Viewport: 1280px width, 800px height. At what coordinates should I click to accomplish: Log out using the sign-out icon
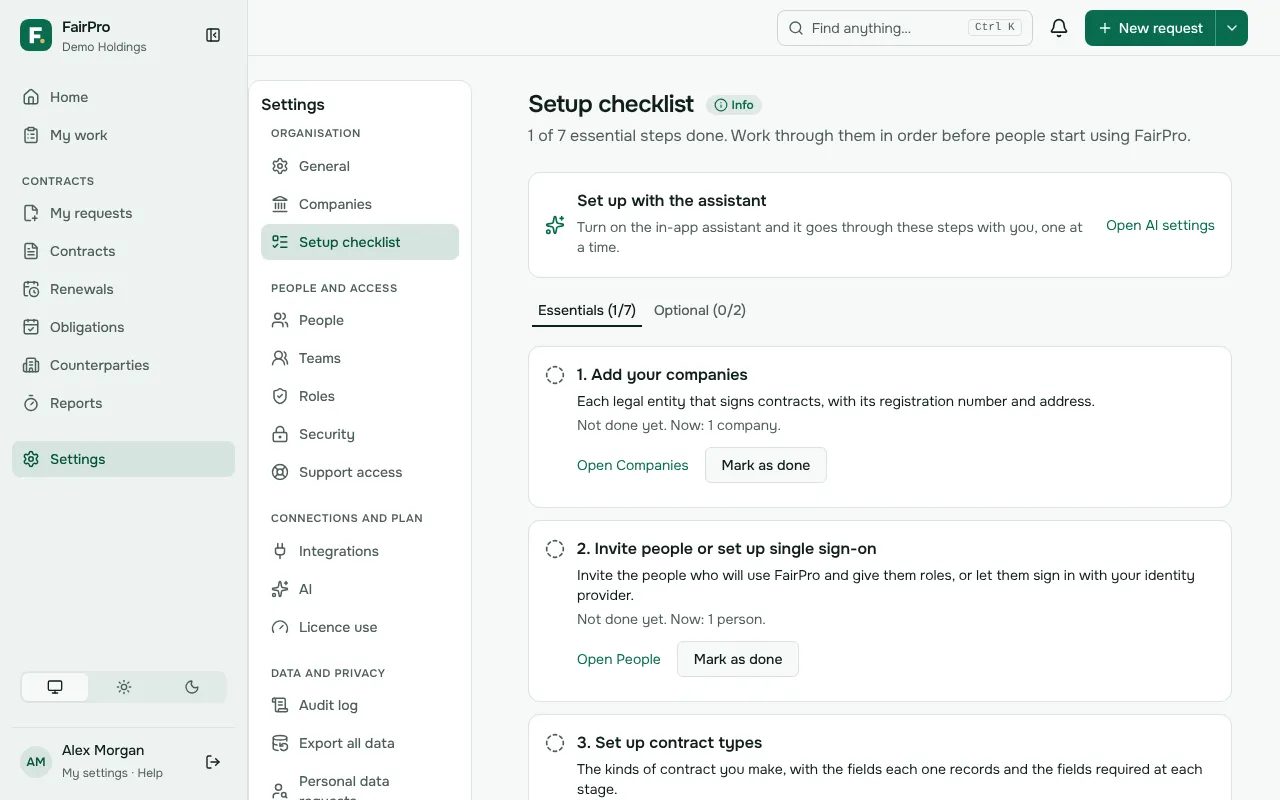pyautogui.click(x=213, y=762)
